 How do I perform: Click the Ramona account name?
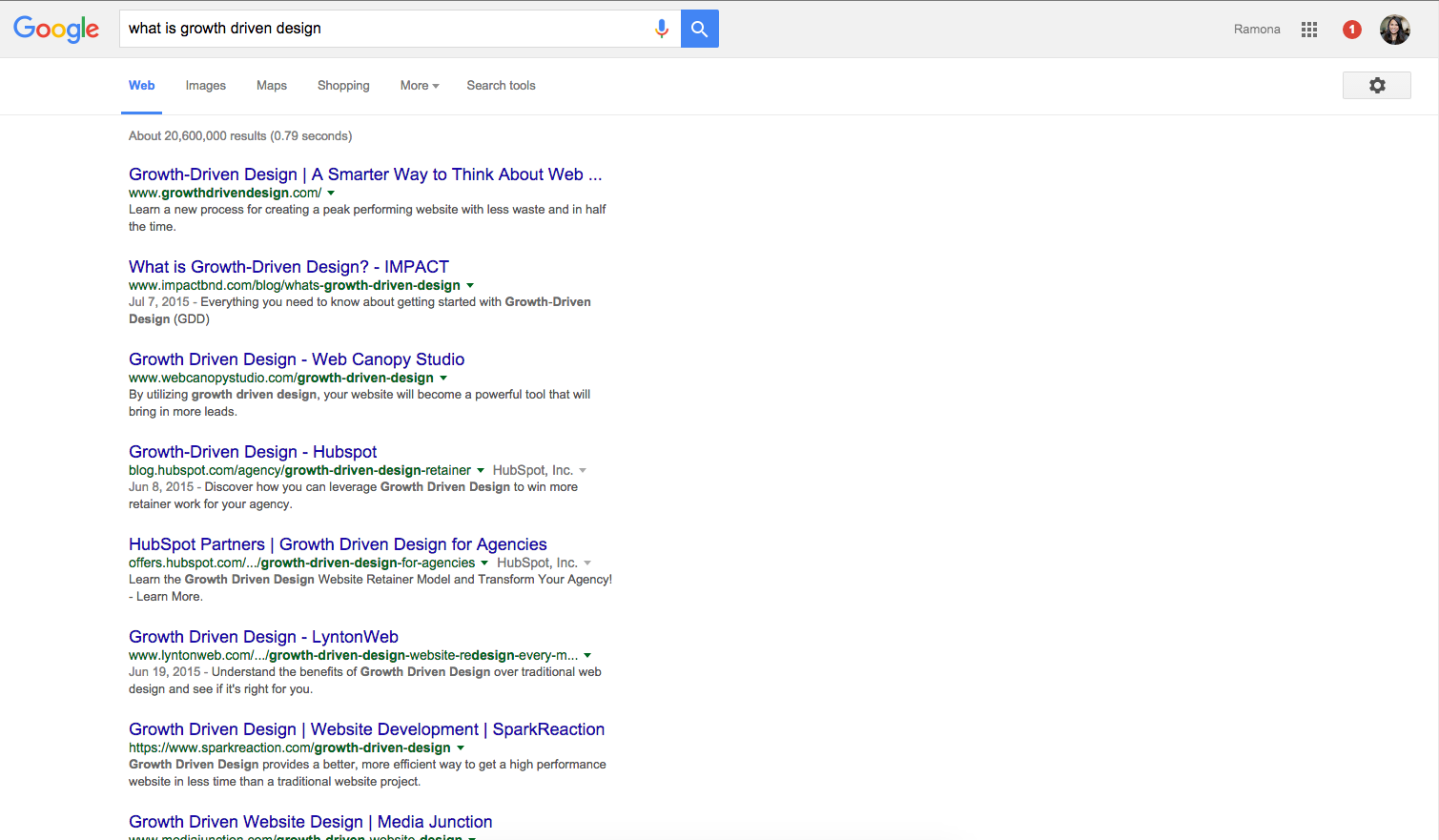pos(1256,30)
